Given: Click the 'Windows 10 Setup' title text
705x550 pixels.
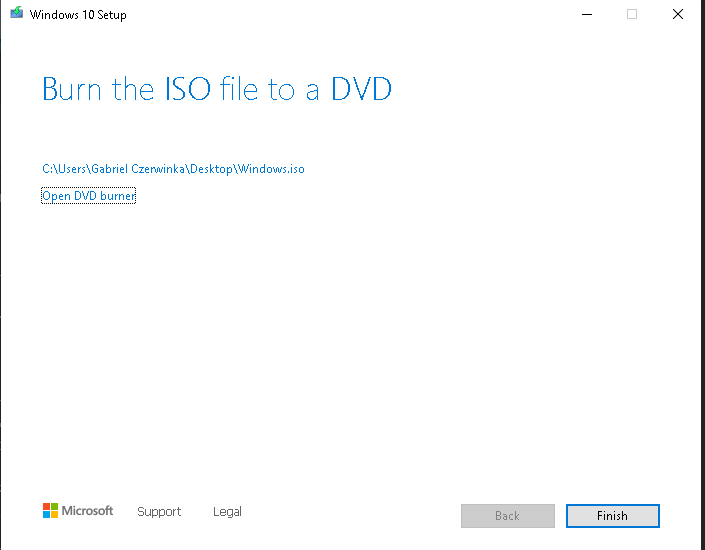Looking at the screenshot, I should [78, 15].
